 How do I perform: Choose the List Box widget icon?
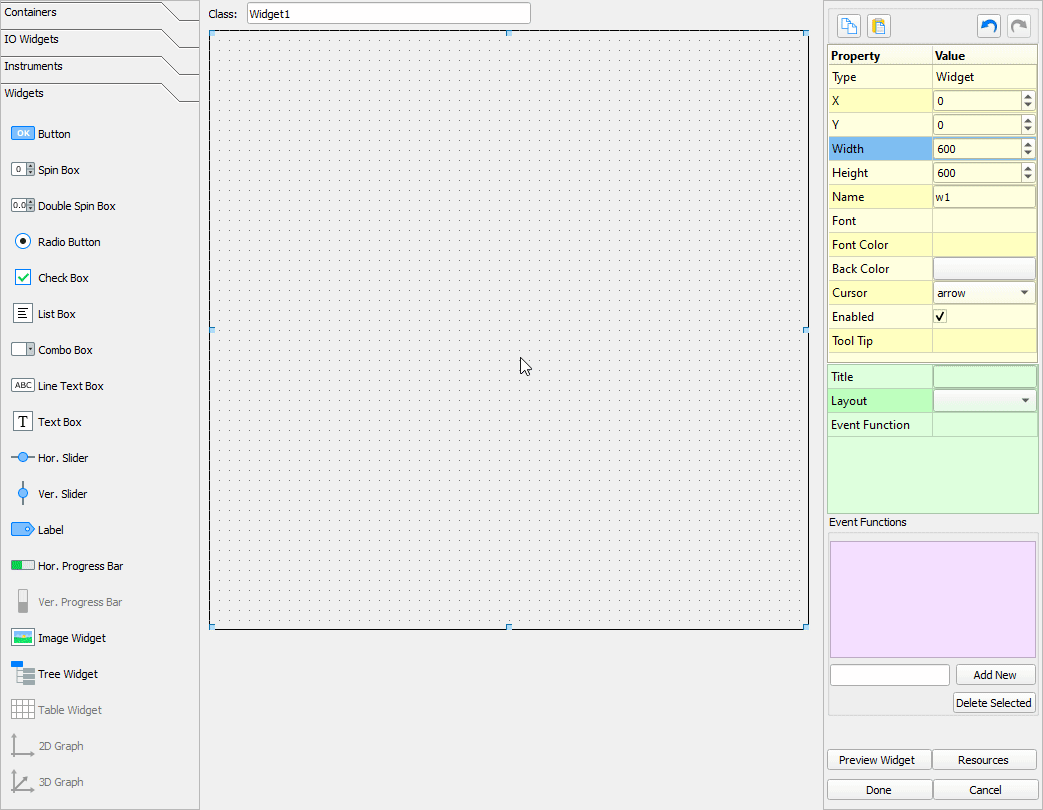coord(23,314)
